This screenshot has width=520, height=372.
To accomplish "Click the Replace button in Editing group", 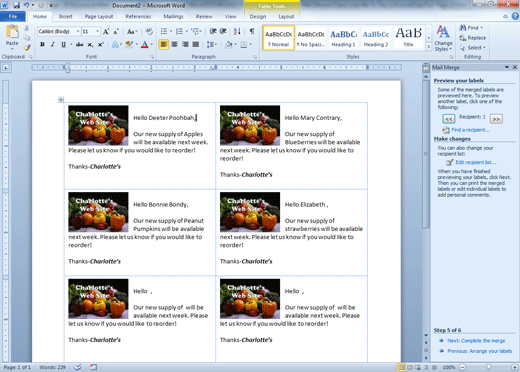I will 473,38.
